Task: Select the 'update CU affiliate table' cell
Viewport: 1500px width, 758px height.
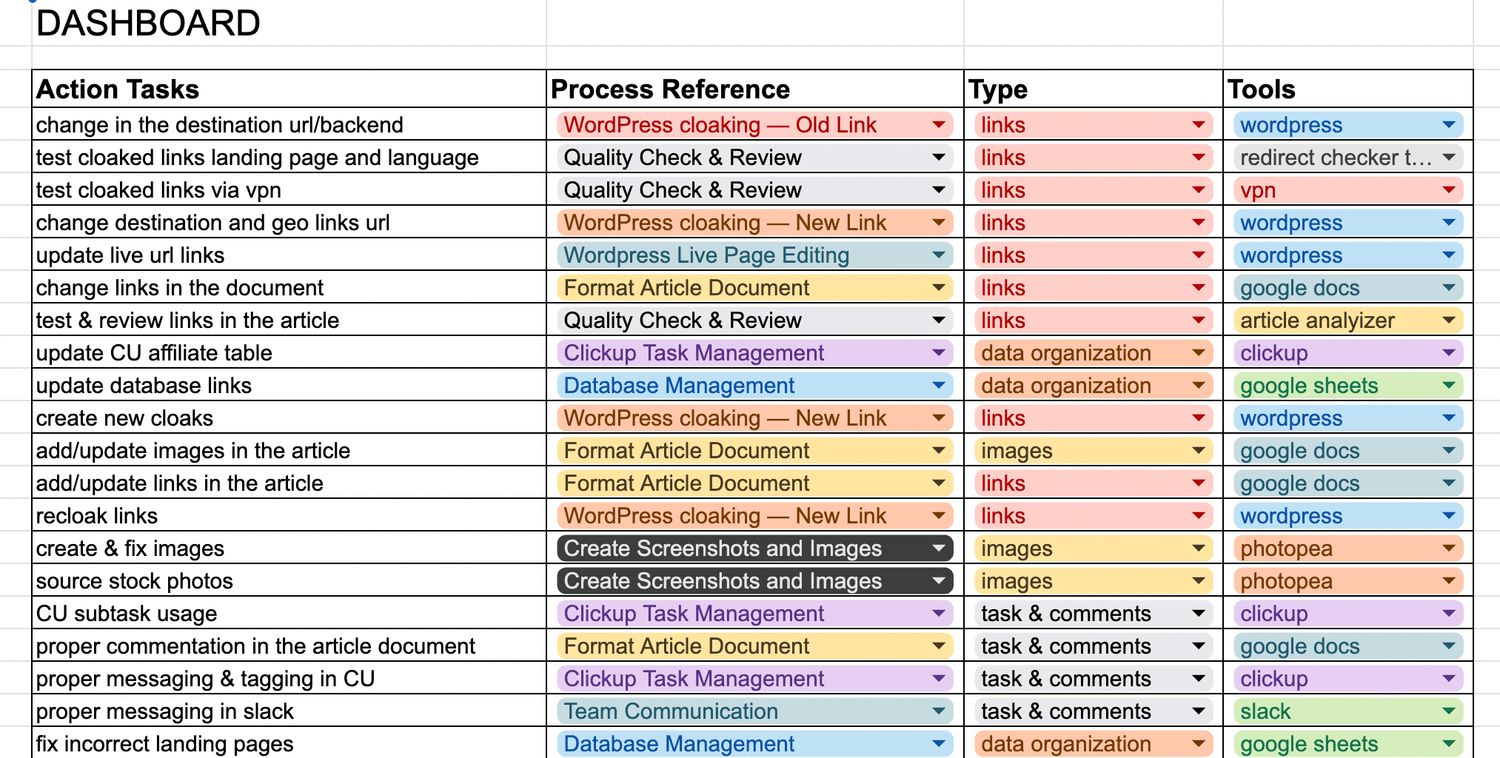Action: click(289, 353)
